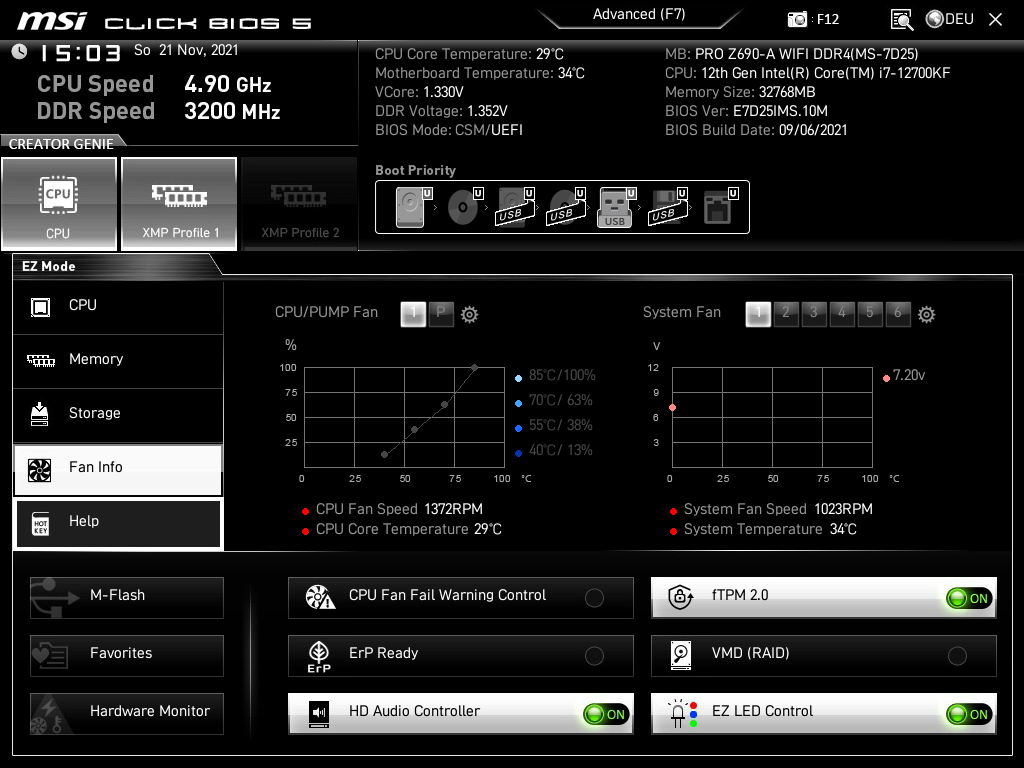
Task: Open the Help hotkey section
Action: point(118,522)
